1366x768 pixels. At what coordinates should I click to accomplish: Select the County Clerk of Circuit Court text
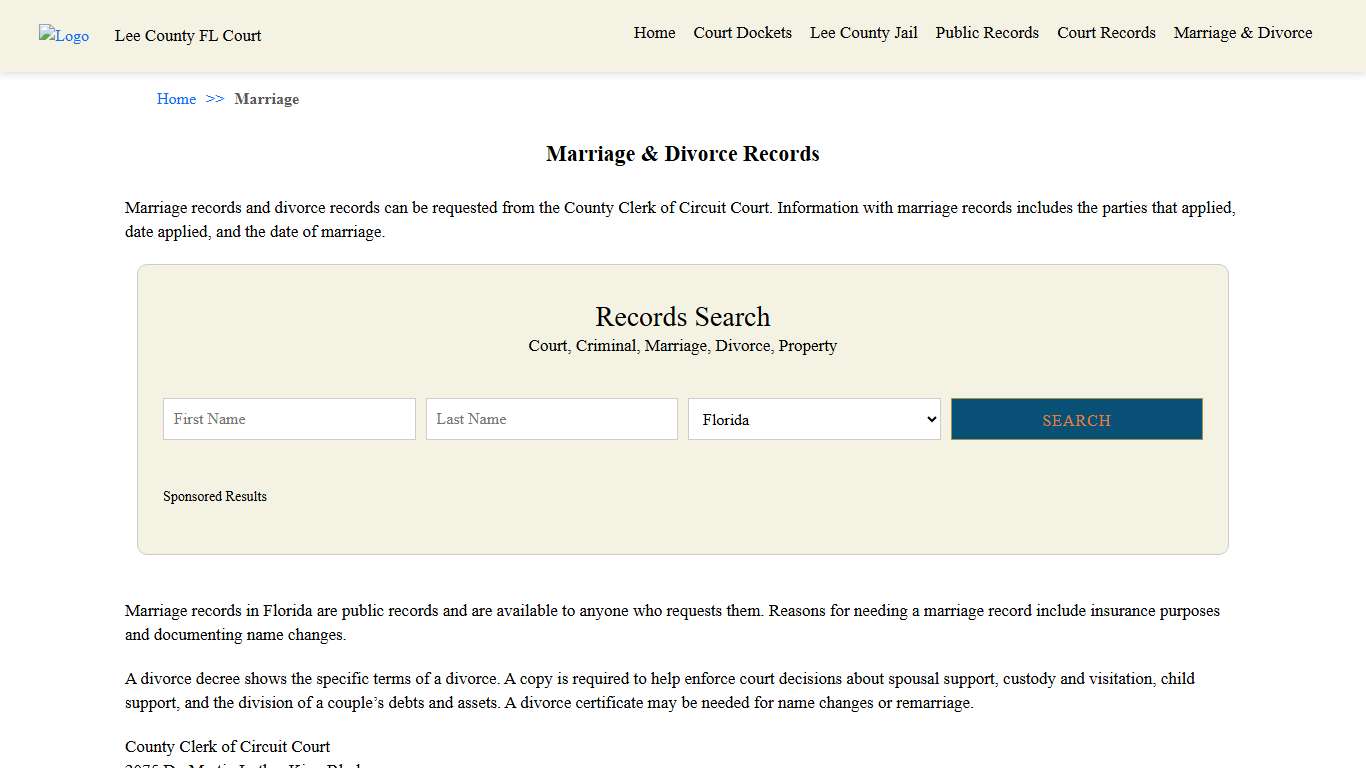(x=227, y=746)
